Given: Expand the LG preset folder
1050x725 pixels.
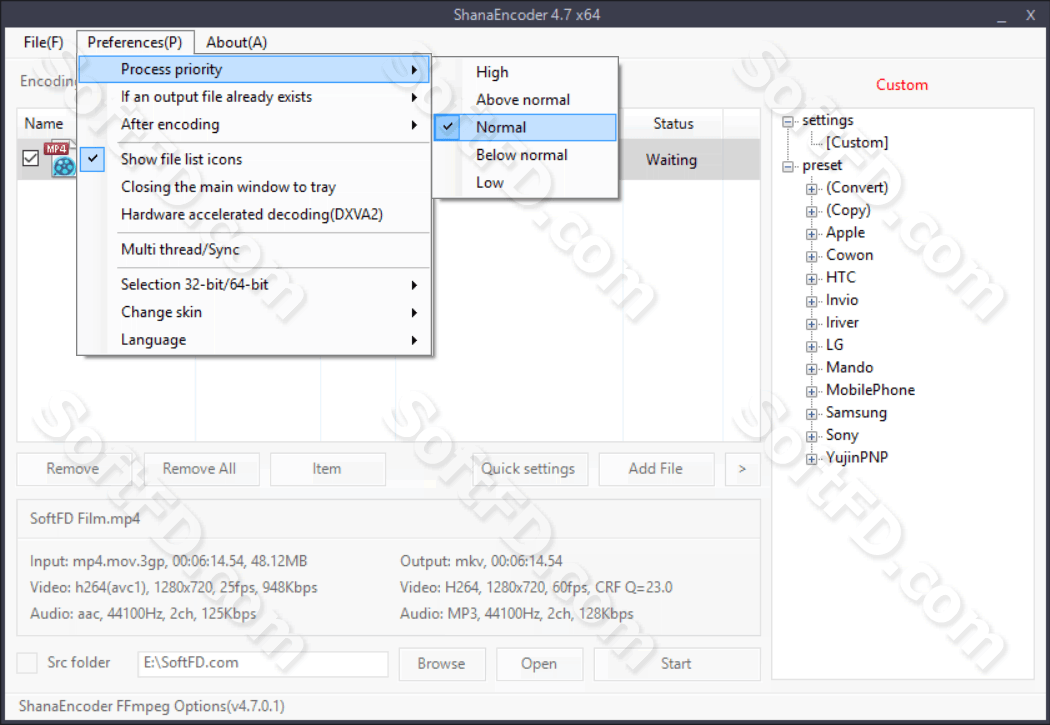Looking at the screenshot, I should [x=812, y=346].
